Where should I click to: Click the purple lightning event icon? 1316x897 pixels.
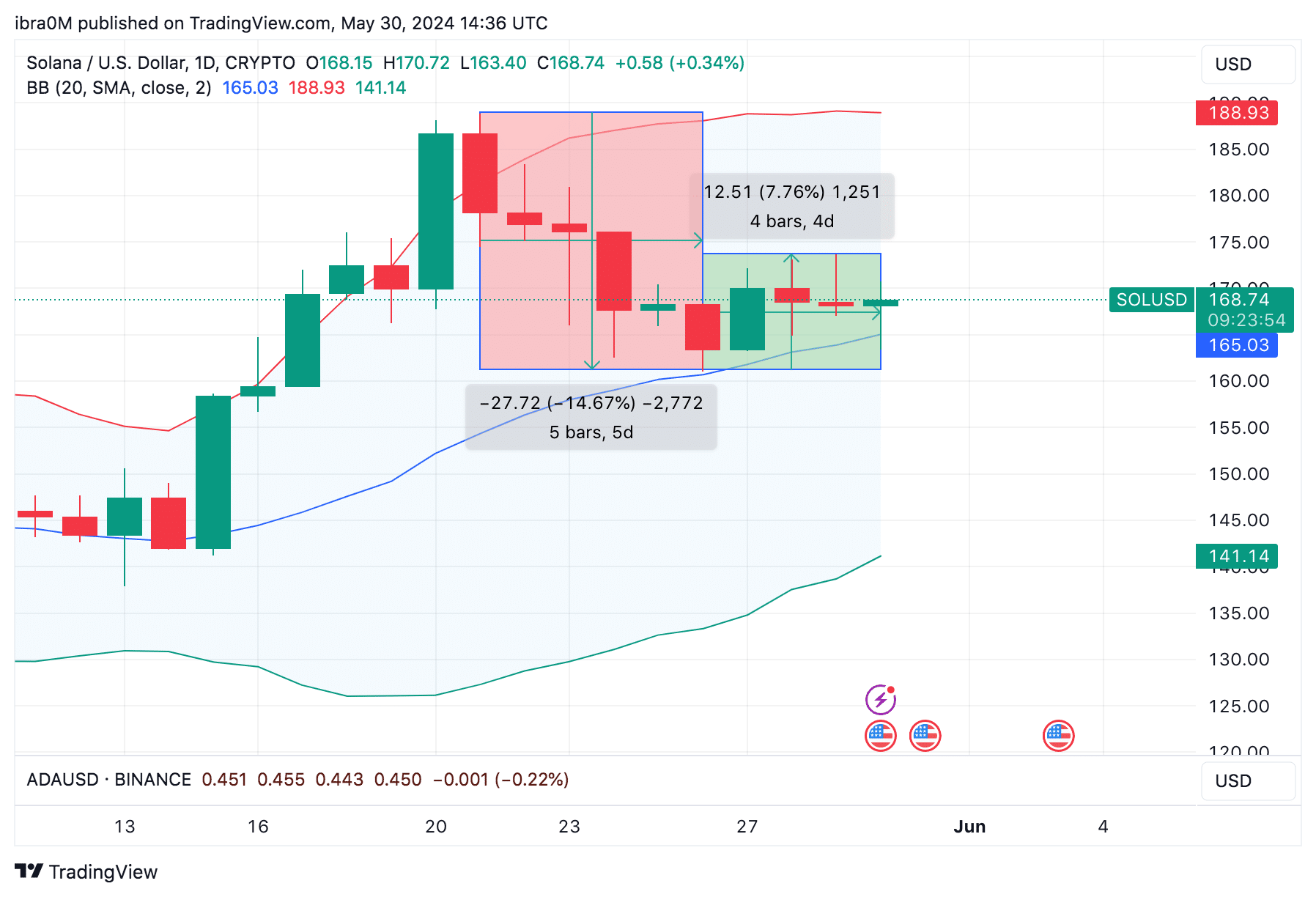[881, 699]
